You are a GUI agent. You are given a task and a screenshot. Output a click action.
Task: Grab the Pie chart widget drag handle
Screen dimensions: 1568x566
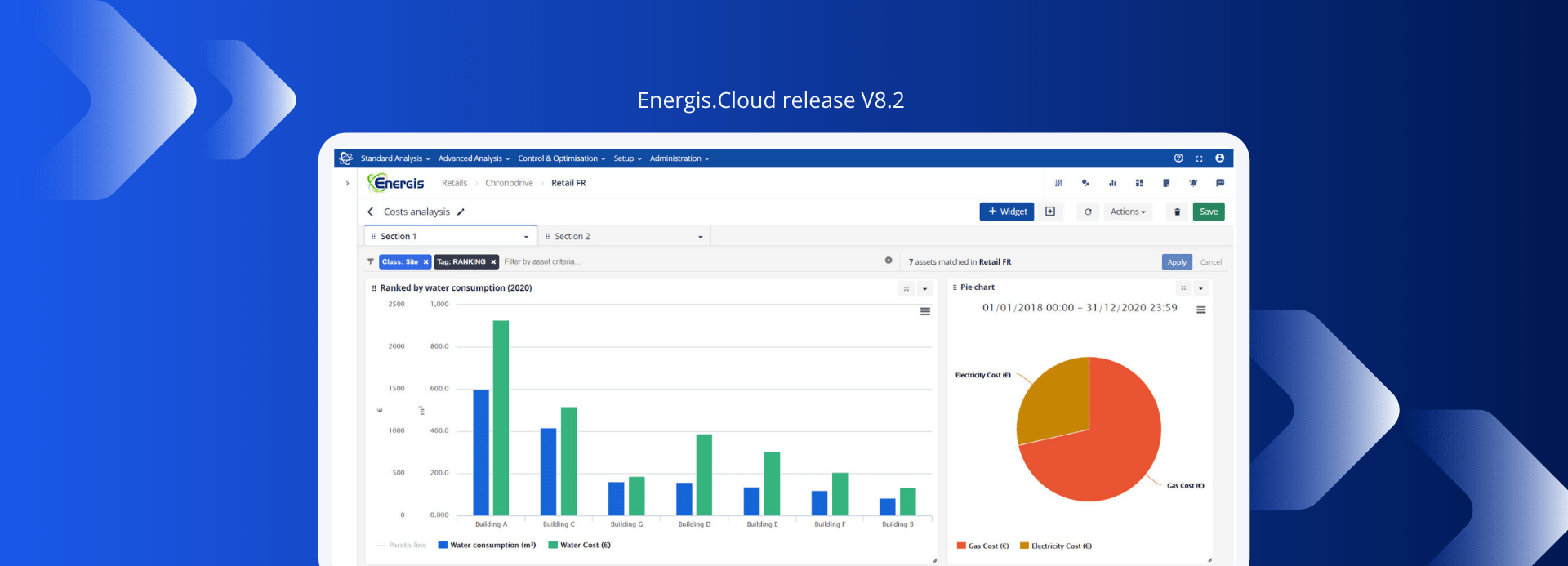tap(955, 287)
